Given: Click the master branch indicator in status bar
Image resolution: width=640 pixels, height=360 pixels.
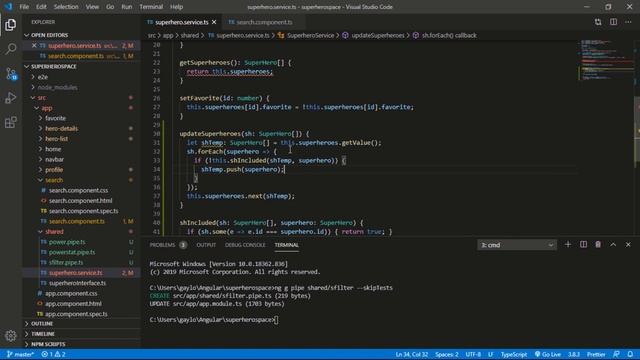Looking at the screenshot, I should pos(20,354).
